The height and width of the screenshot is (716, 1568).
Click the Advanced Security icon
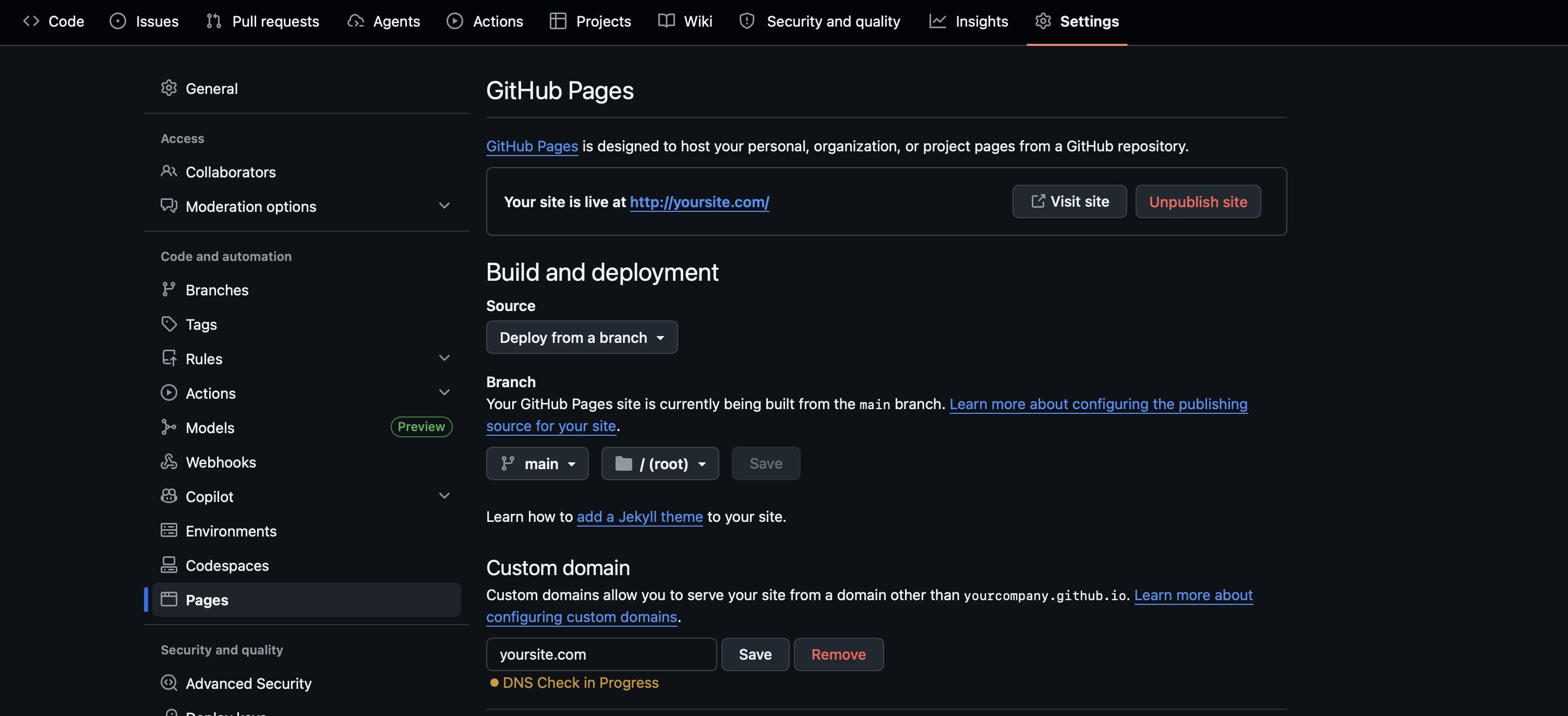click(x=168, y=683)
